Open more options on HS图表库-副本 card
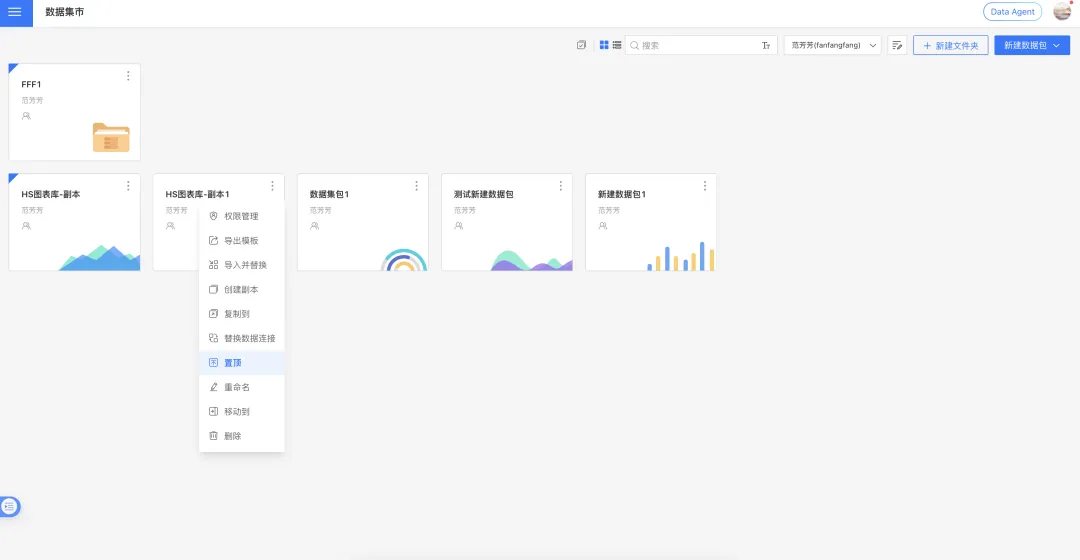This screenshot has width=1080, height=560. [128, 186]
